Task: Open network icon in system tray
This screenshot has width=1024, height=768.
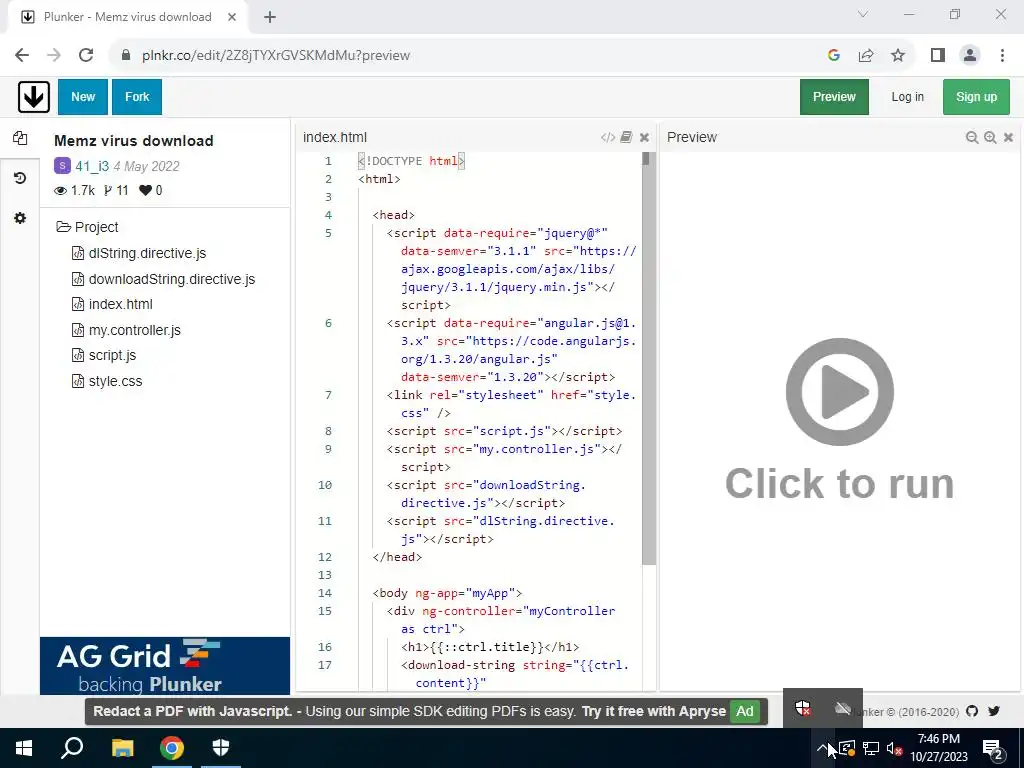Action: tap(871, 748)
